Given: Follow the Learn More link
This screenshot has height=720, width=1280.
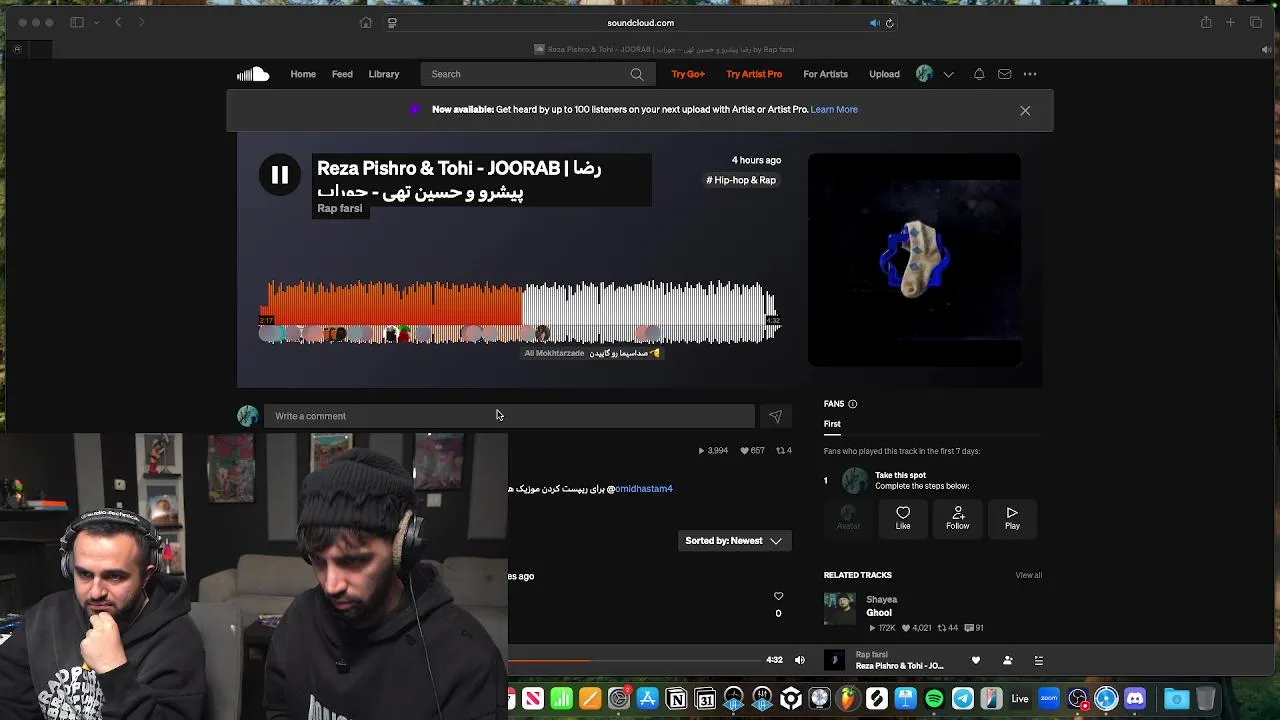Looking at the screenshot, I should (x=834, y=109).
